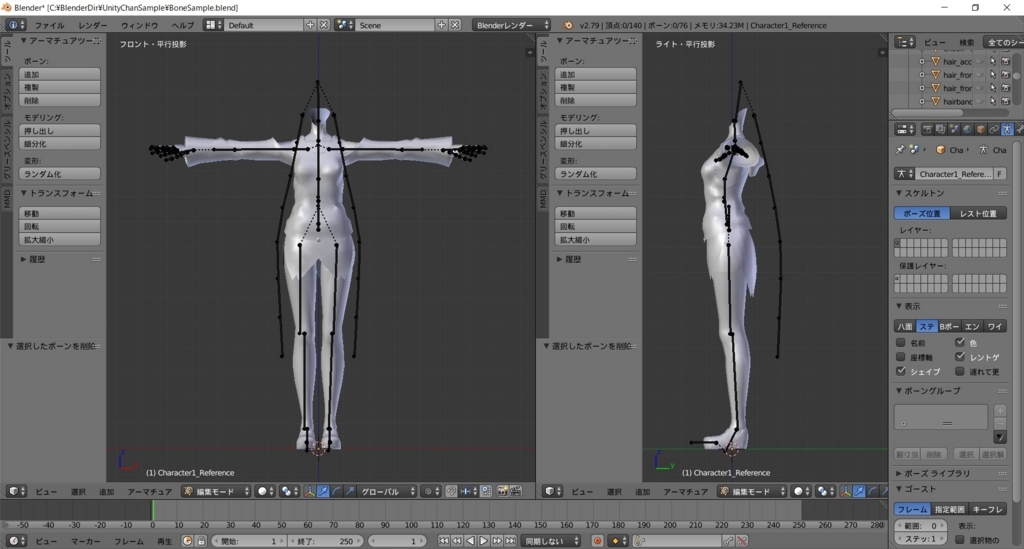Click the Character1_Refere... armature name field

pyautogui.click(x=954, y=174)
